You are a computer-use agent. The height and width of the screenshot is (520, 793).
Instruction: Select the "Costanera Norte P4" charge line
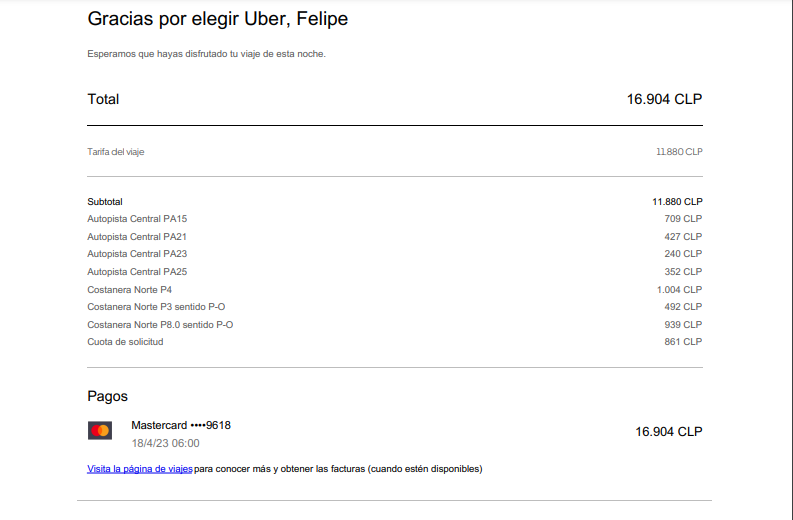click(130, 290)
